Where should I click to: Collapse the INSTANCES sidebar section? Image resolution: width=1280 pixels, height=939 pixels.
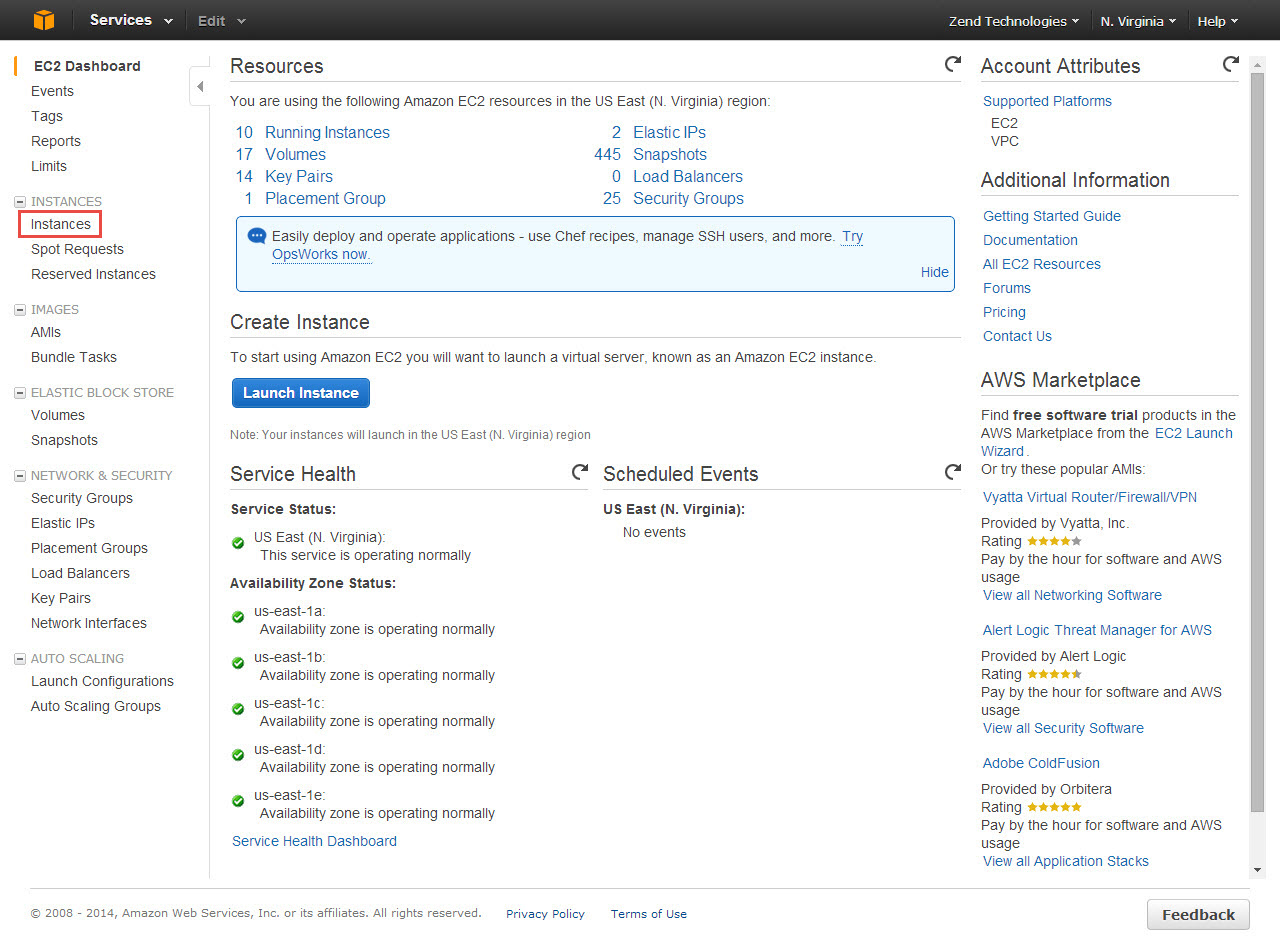(20, 202)
